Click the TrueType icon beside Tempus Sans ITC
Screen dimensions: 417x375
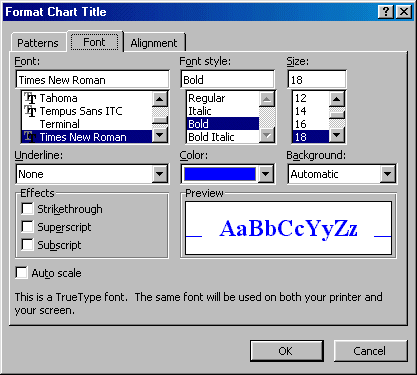tap(30, 111)
